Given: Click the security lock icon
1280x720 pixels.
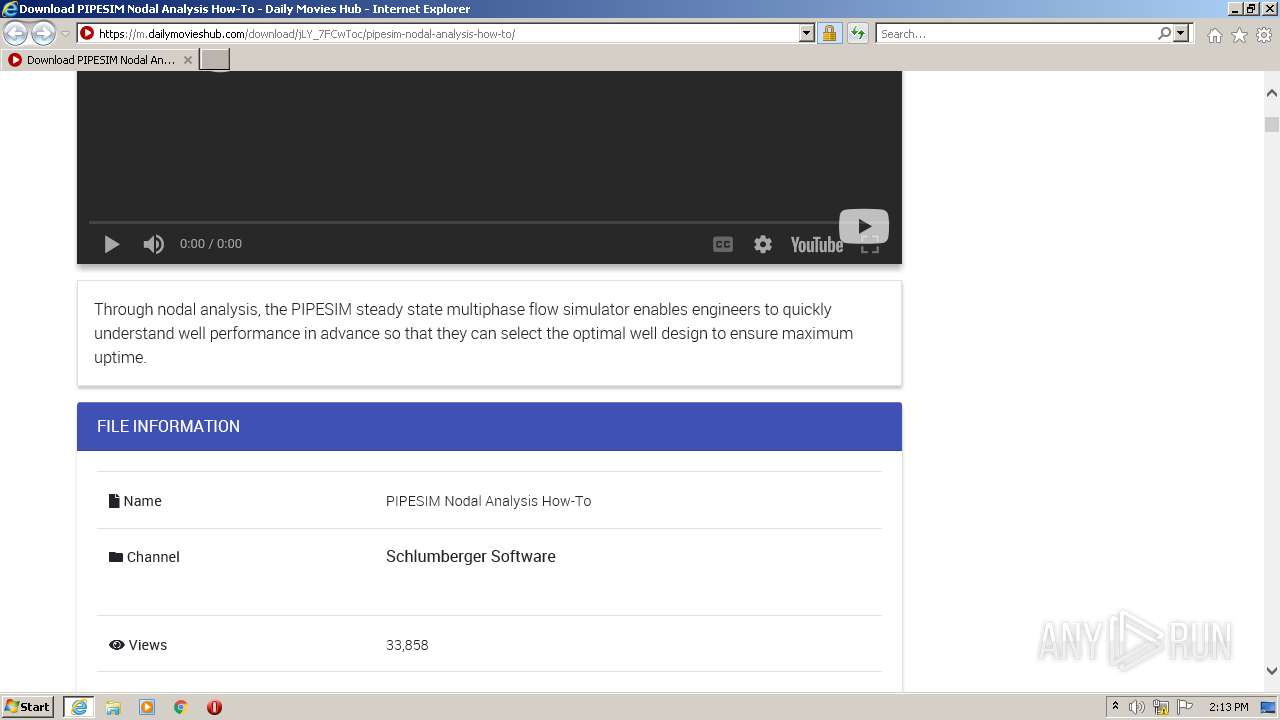Looking at the screenshot, I should pos(829,33).
